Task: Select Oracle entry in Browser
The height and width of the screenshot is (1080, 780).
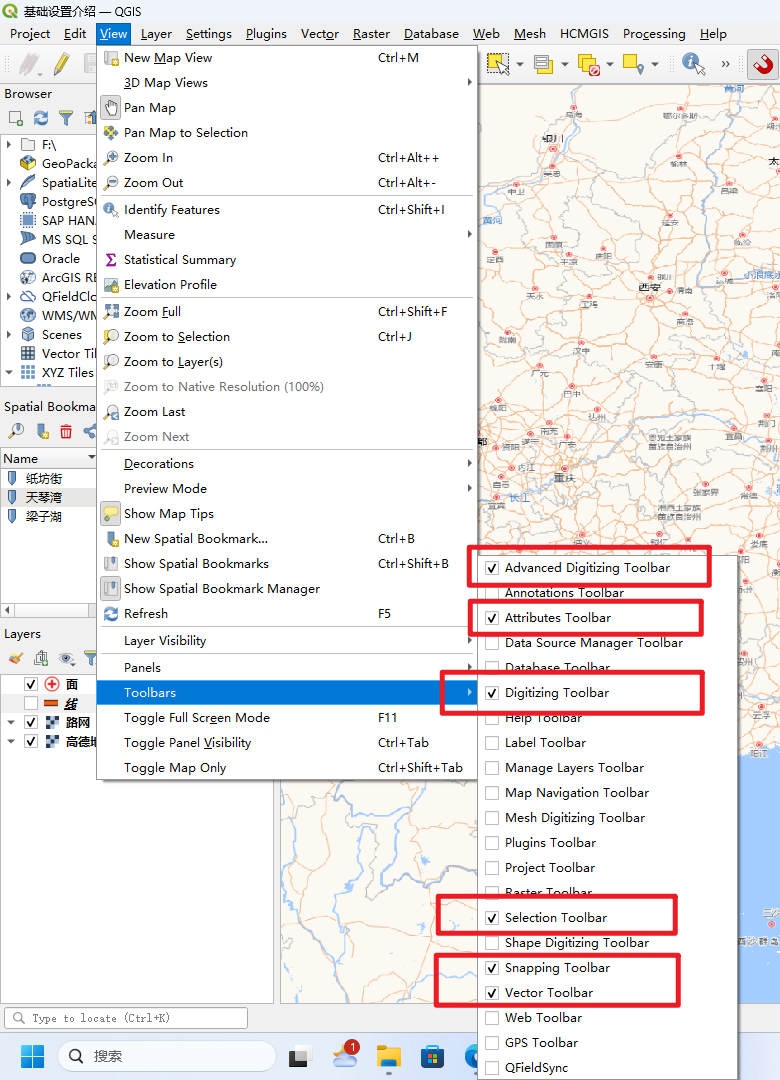Action: click(61, 259)
